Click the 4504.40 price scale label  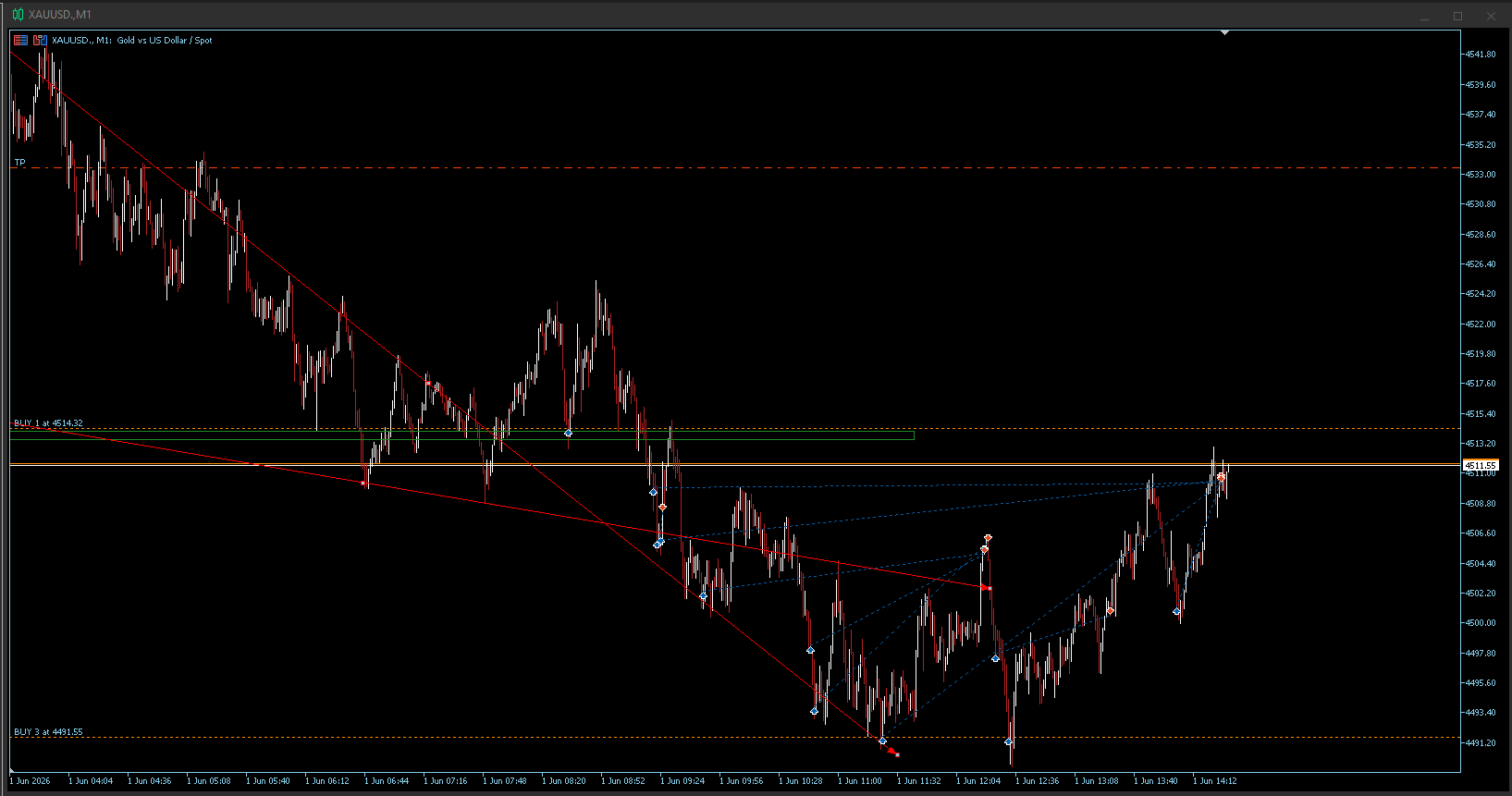[x=1481, y=564]
